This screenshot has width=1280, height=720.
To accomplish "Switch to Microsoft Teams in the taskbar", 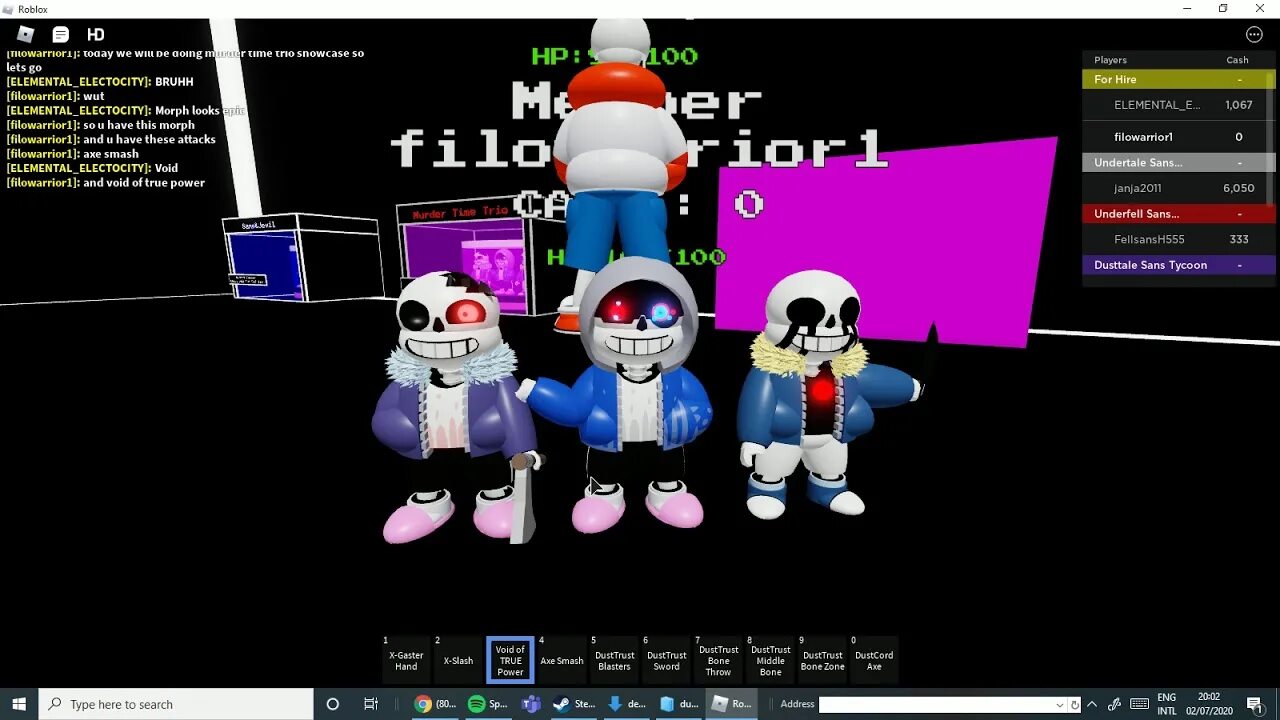I will point(531,704).
